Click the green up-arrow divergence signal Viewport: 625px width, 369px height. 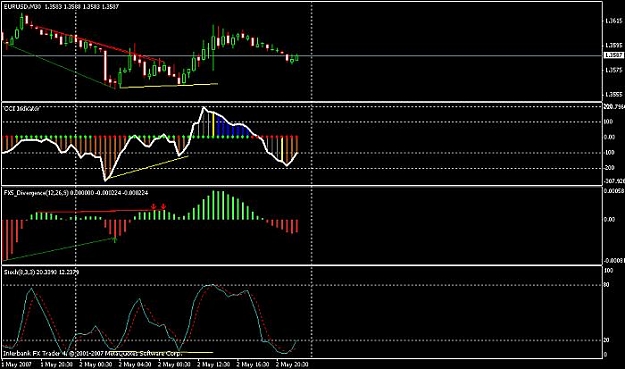[115, 239]
